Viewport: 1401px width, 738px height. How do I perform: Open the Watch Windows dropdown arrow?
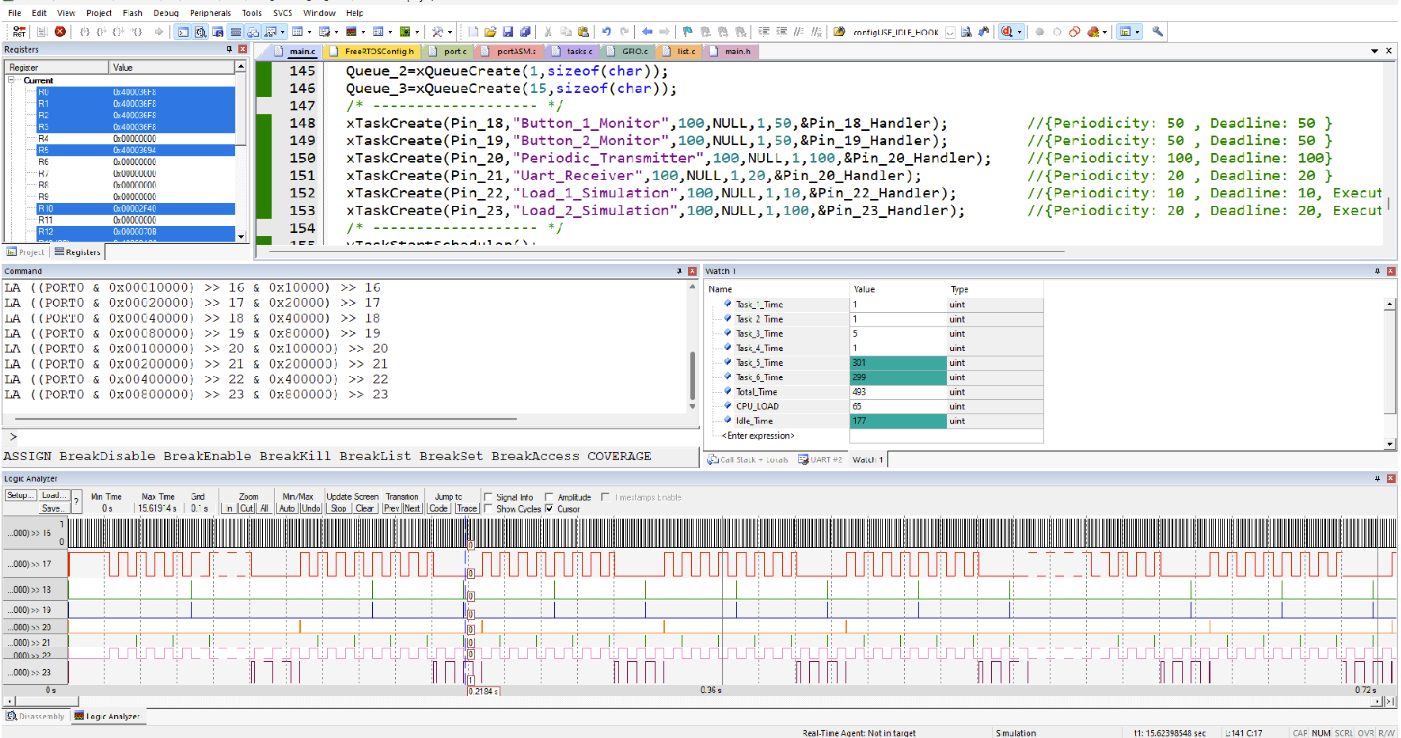(283, 31)
